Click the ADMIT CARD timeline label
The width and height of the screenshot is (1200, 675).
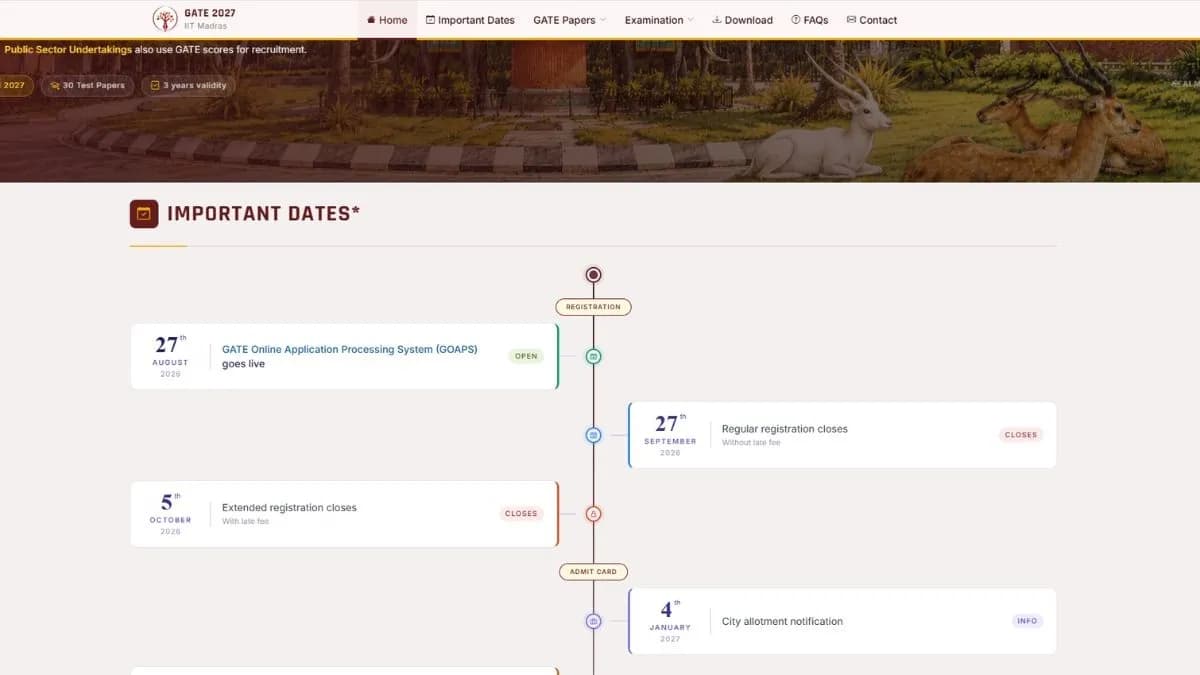[593, 572]
